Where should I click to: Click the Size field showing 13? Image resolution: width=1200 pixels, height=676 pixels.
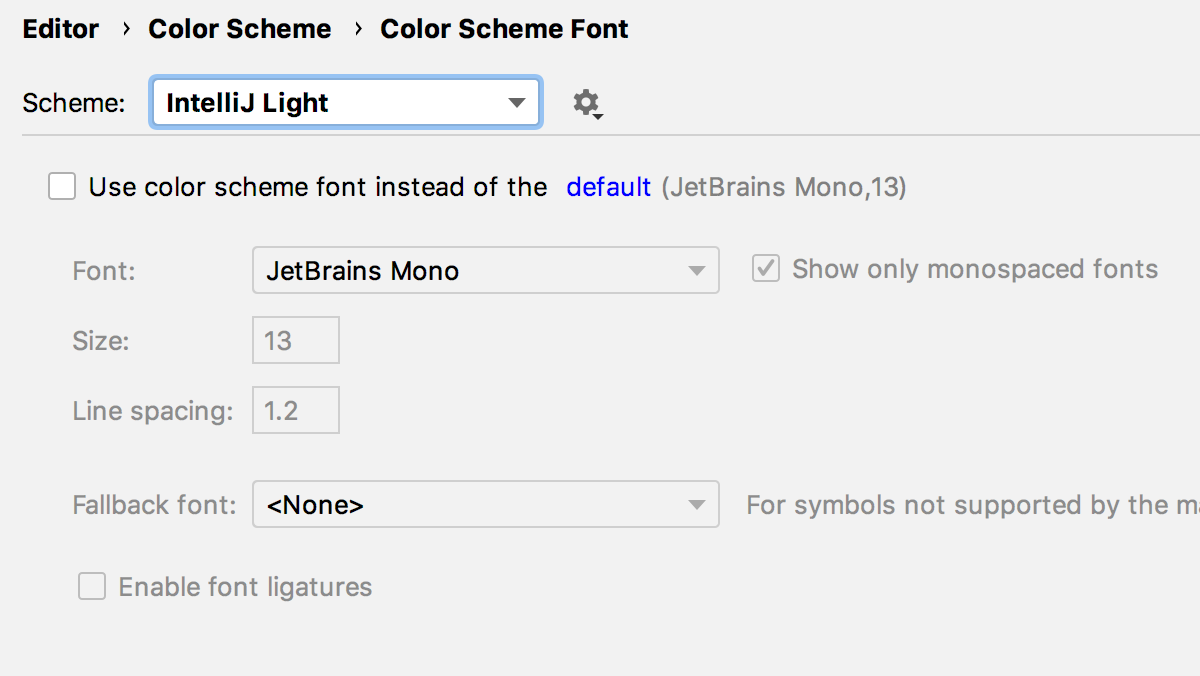tap(296, 340)
